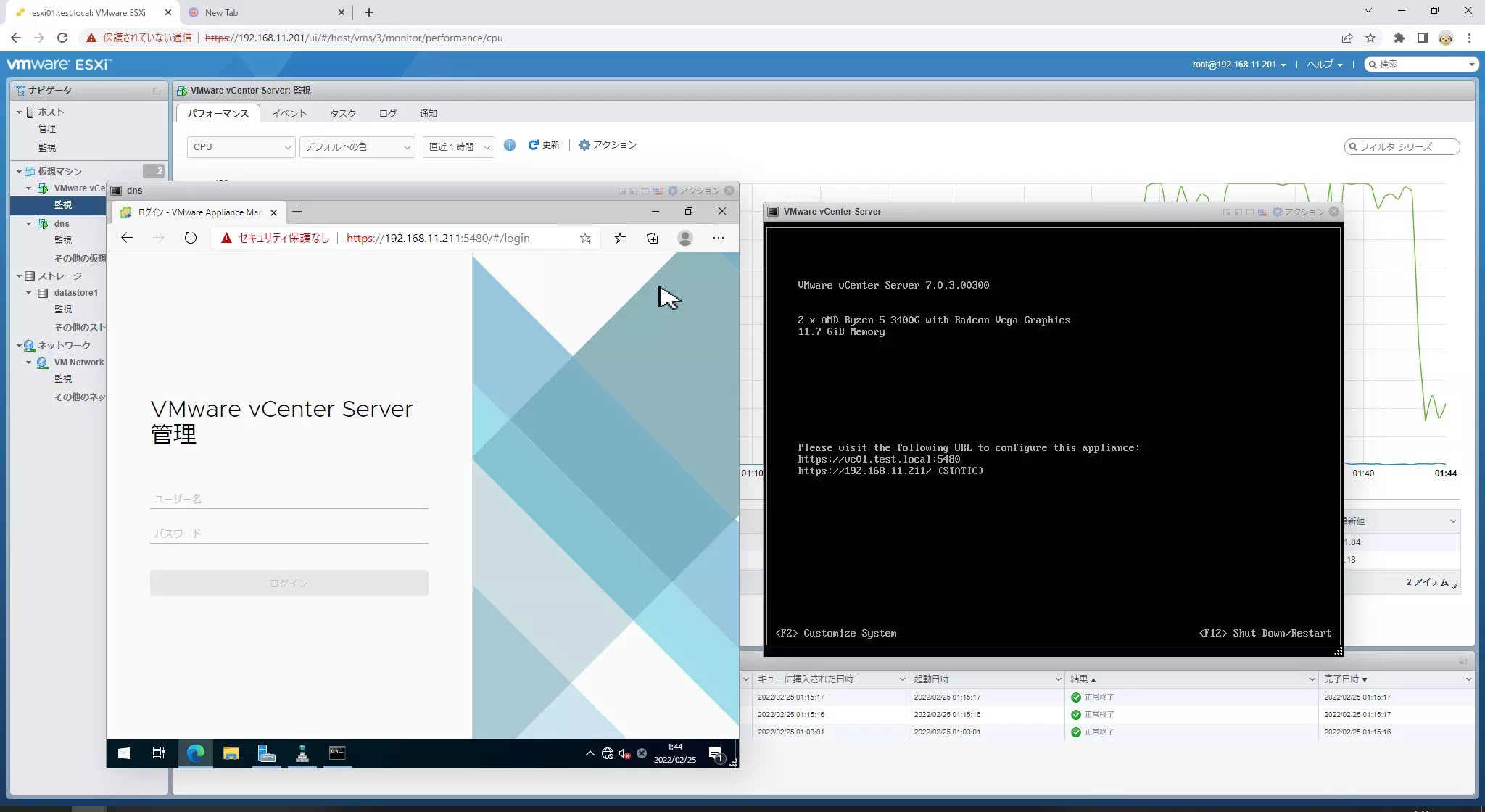Reload the ESXi host client page
The height and width of the screenshot is (812, 1485).
pyautogui.click(x=62, y=38)
